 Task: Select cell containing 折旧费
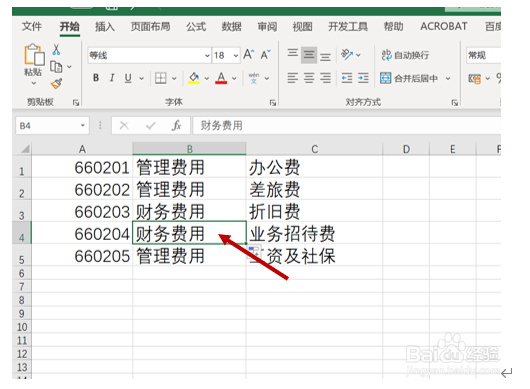point(314,211)
